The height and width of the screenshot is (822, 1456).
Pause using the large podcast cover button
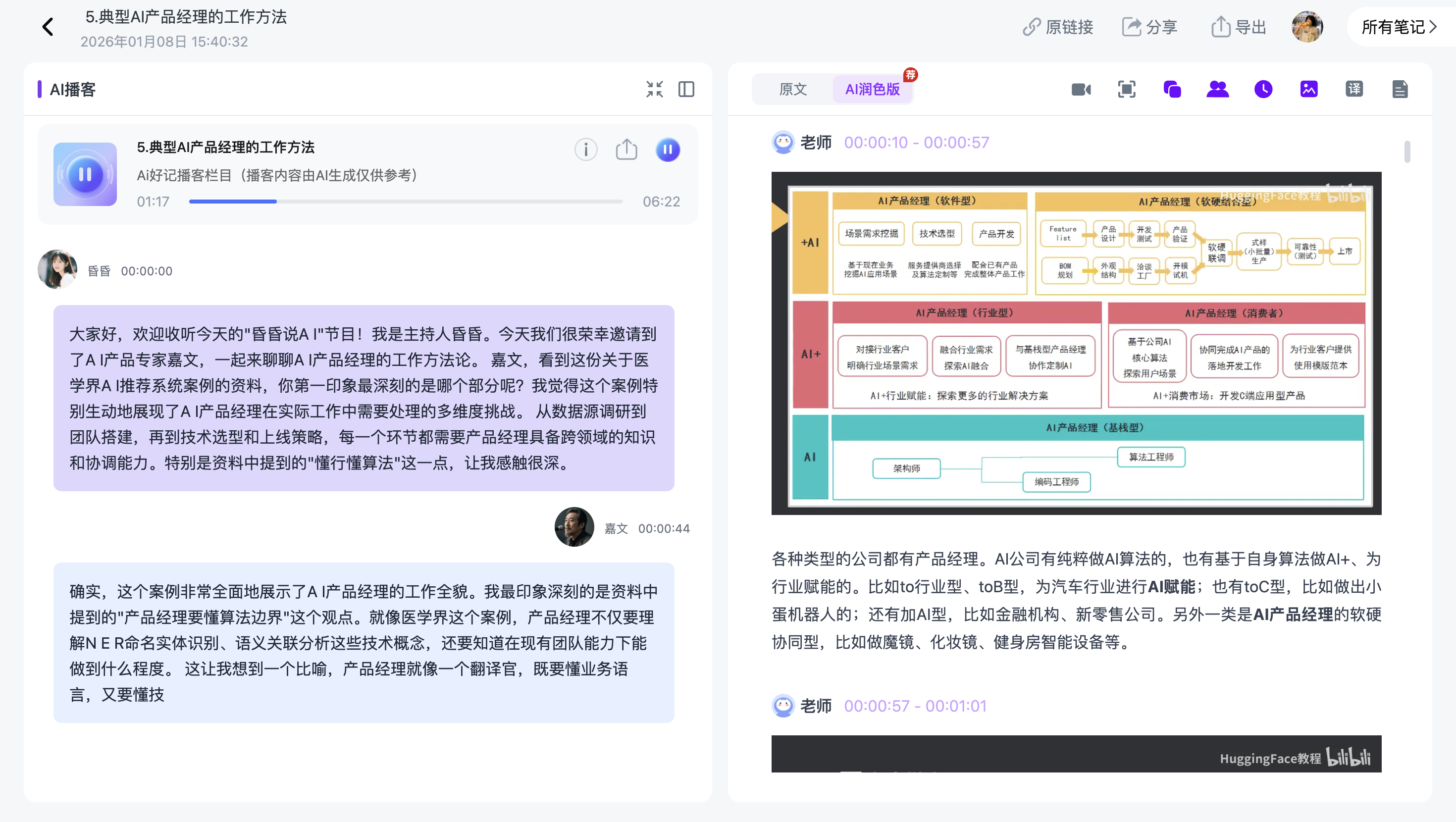tap(85, 174)
